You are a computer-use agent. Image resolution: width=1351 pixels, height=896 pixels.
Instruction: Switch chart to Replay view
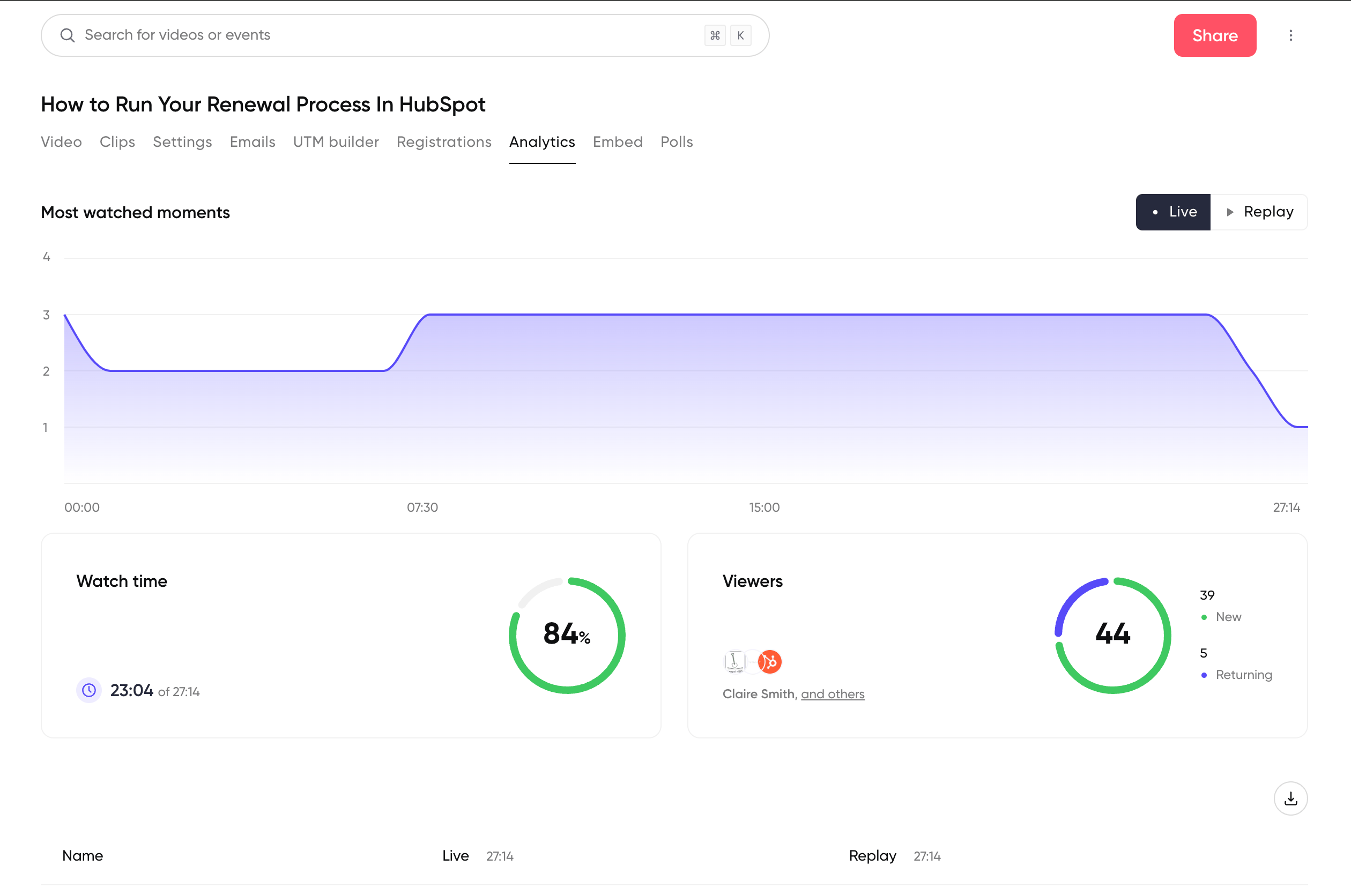click(1259, 212)
